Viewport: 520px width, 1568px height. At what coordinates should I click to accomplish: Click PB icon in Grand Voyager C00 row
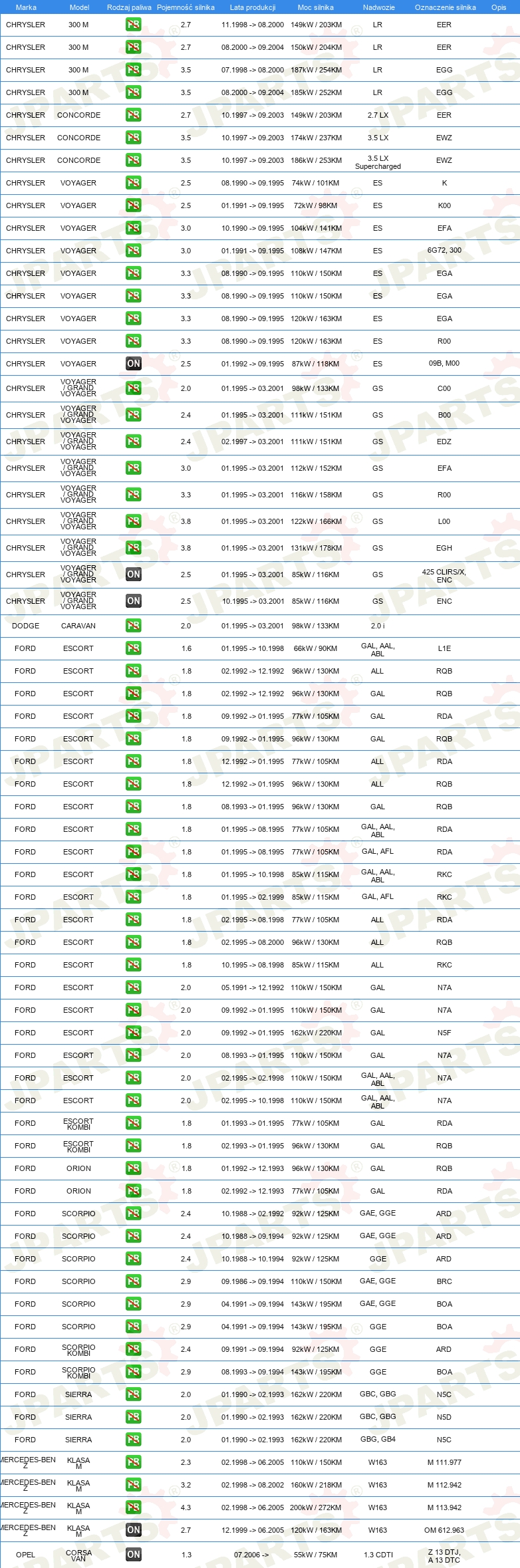tap(134, 388)
